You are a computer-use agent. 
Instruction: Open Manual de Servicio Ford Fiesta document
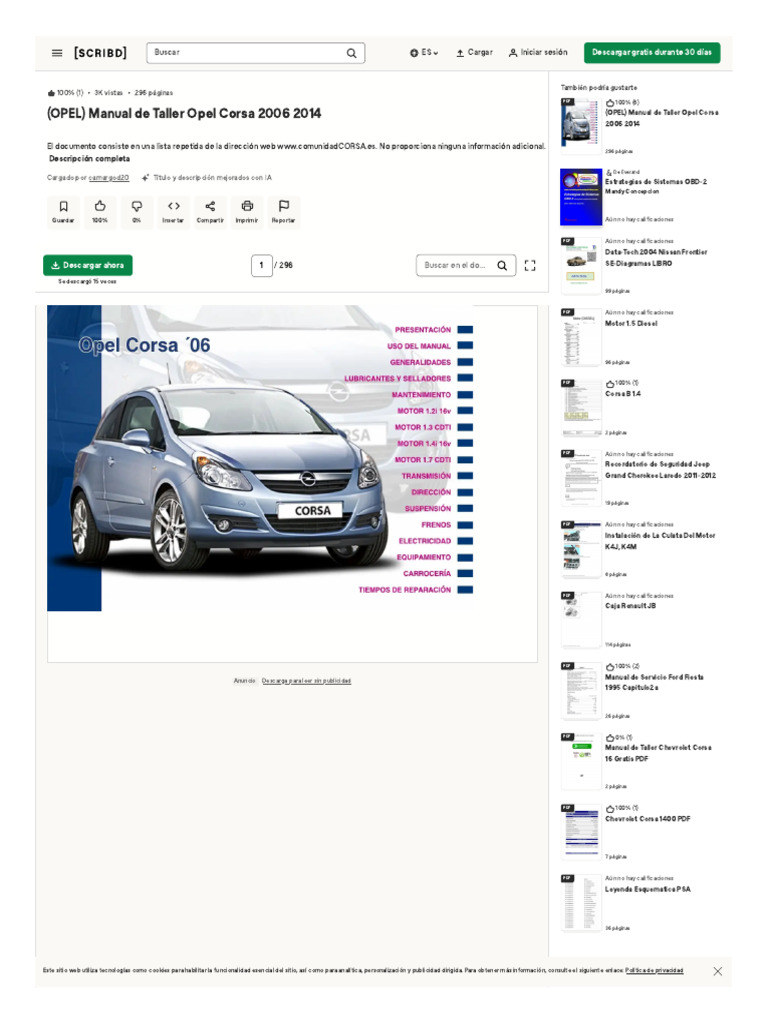(654, 682)
